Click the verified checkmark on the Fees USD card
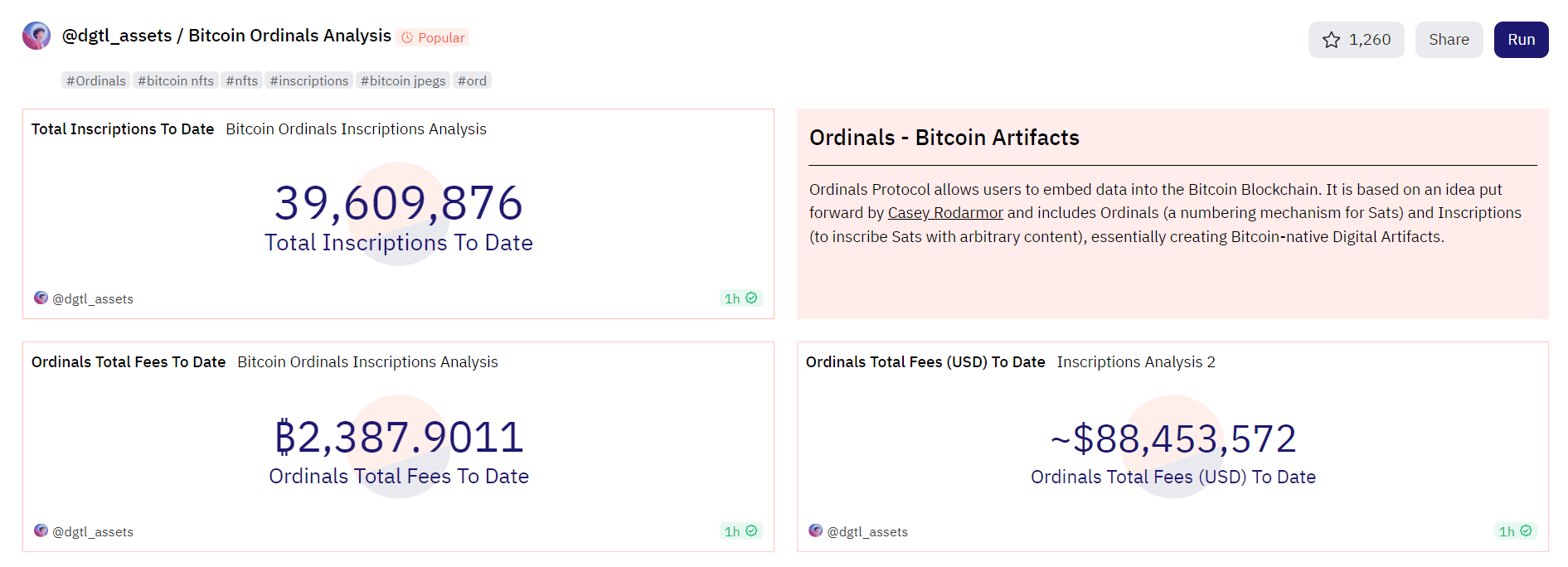Screen dimensions: 1568x567 (x=1527, y=531)
